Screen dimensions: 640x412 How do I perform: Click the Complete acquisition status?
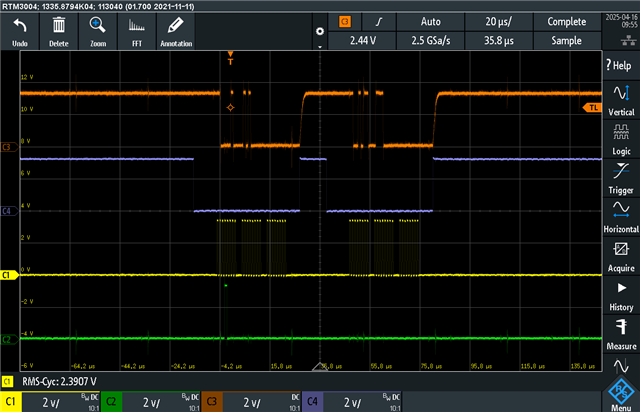click(x=567, y=22)
